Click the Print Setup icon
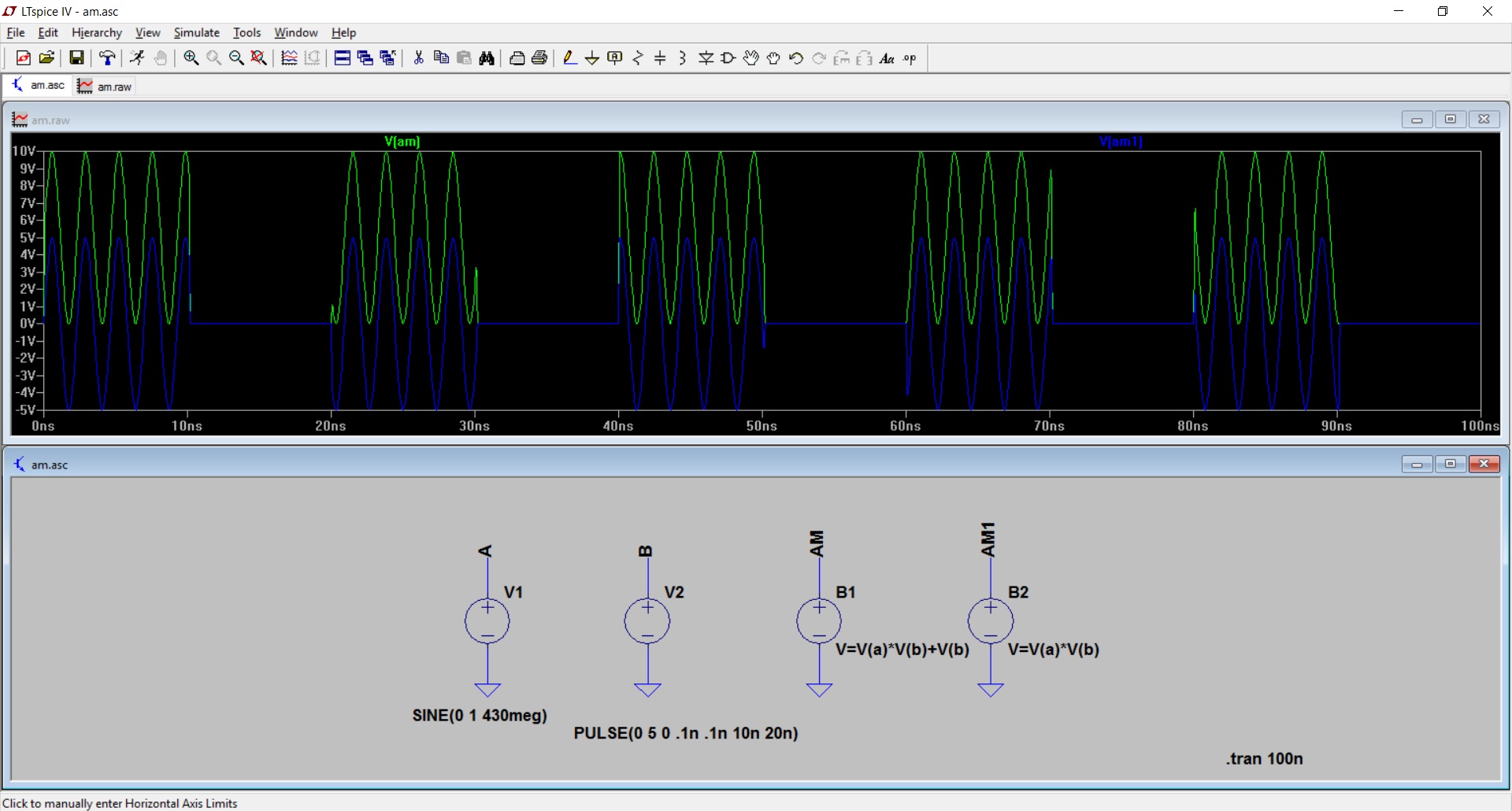Image resolution: width=1512 pixels, height=811 pixels. click(x=517, y=58)
